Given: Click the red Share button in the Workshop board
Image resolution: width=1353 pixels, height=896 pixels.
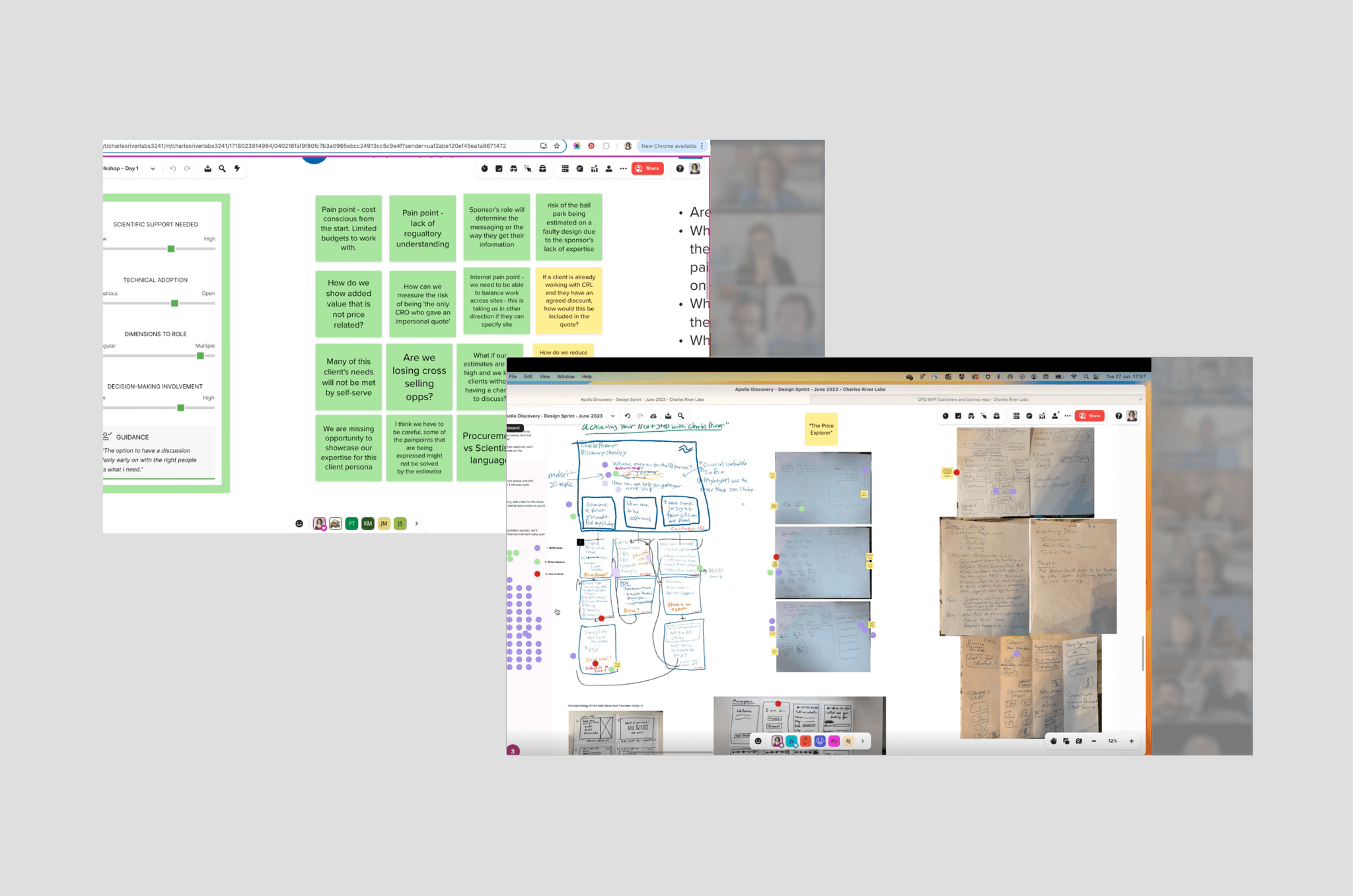Looking at the screenshot, I should click(x=647, y=168).
